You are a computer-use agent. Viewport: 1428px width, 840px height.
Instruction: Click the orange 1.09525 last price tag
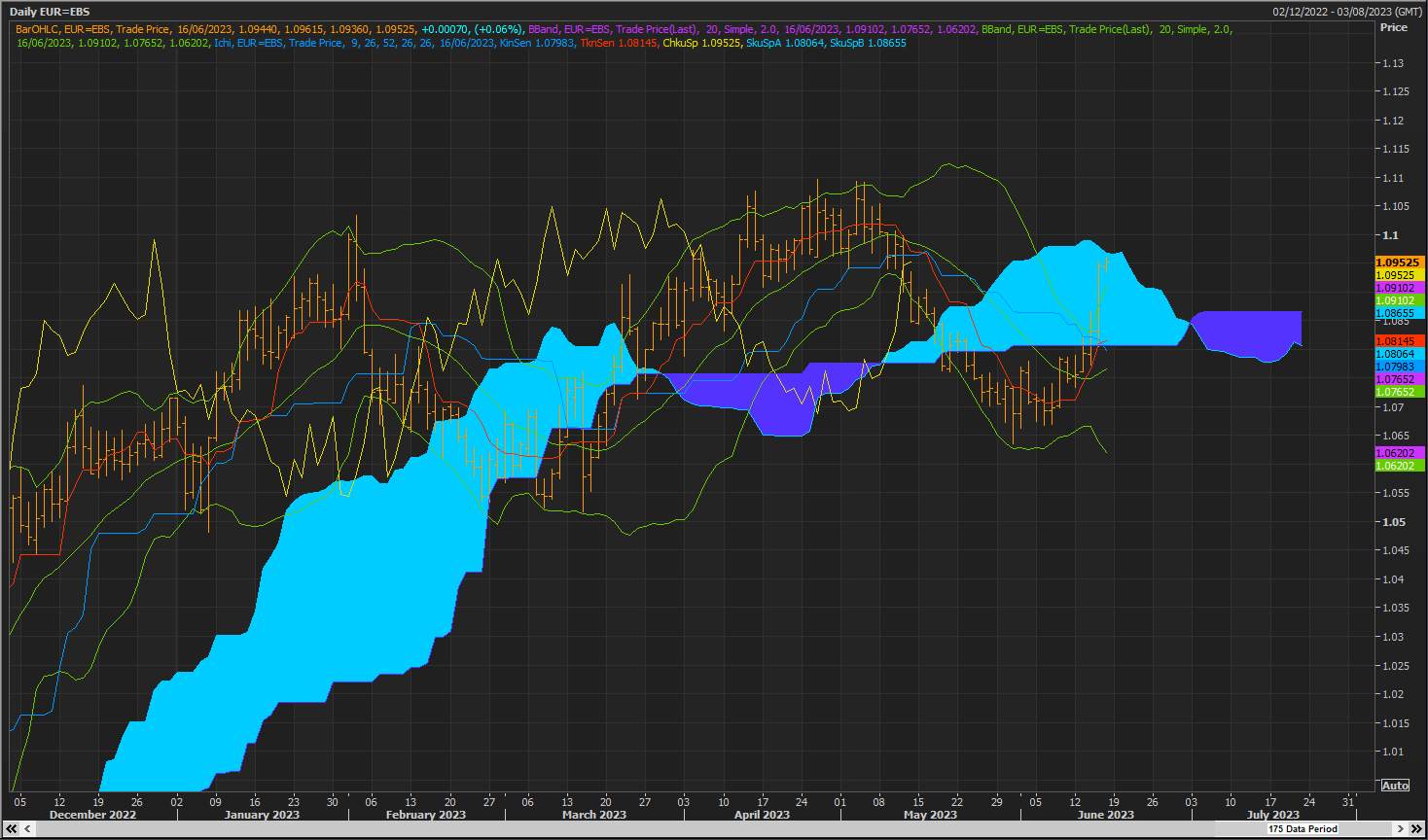1399,262
